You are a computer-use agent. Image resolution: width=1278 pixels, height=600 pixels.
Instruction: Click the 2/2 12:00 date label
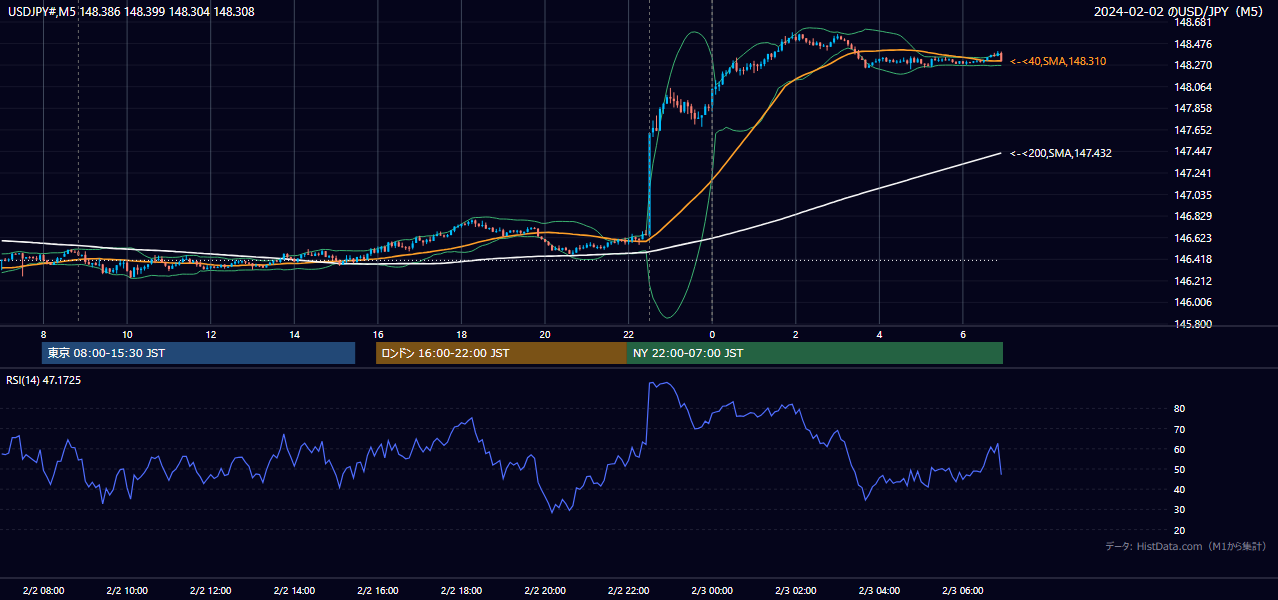pos(210,591)
